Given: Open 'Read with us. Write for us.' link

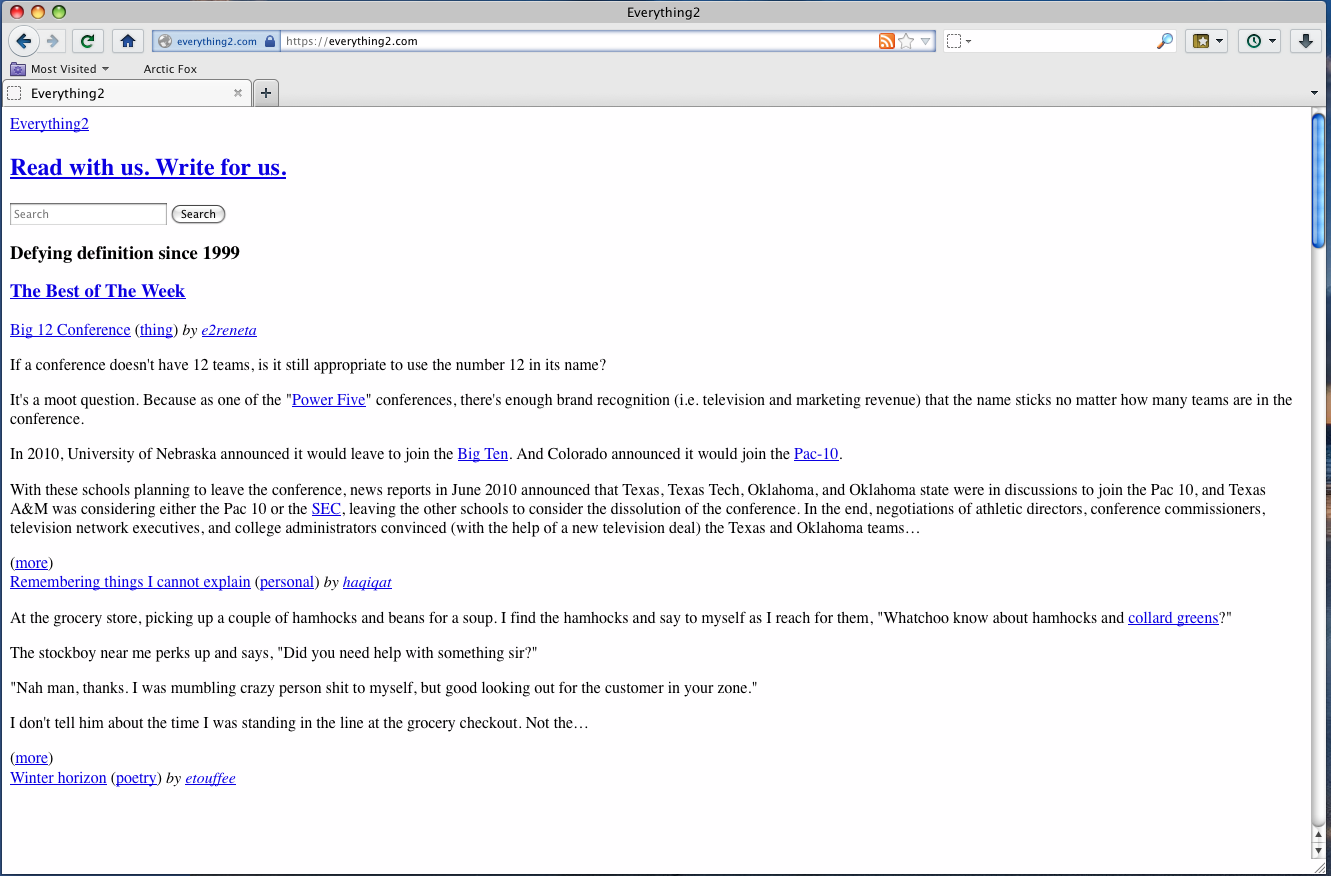Looking at the screenshot, I should click(x=148, y=167).
